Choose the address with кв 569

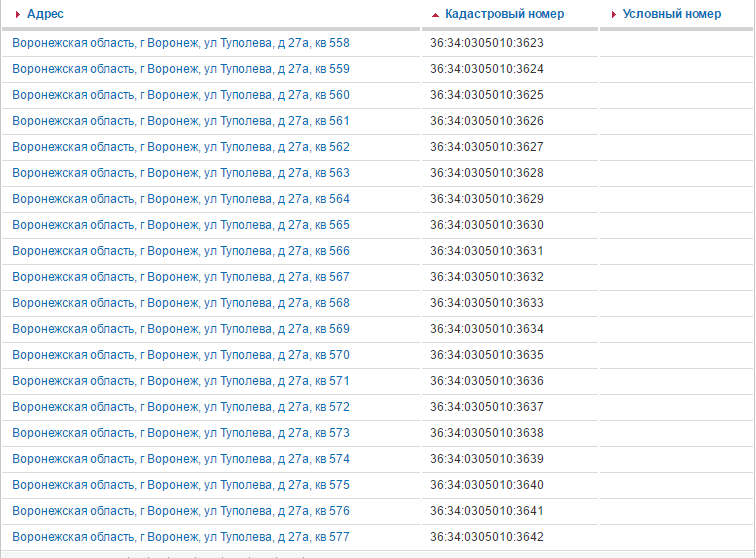[x=181, y=329]
